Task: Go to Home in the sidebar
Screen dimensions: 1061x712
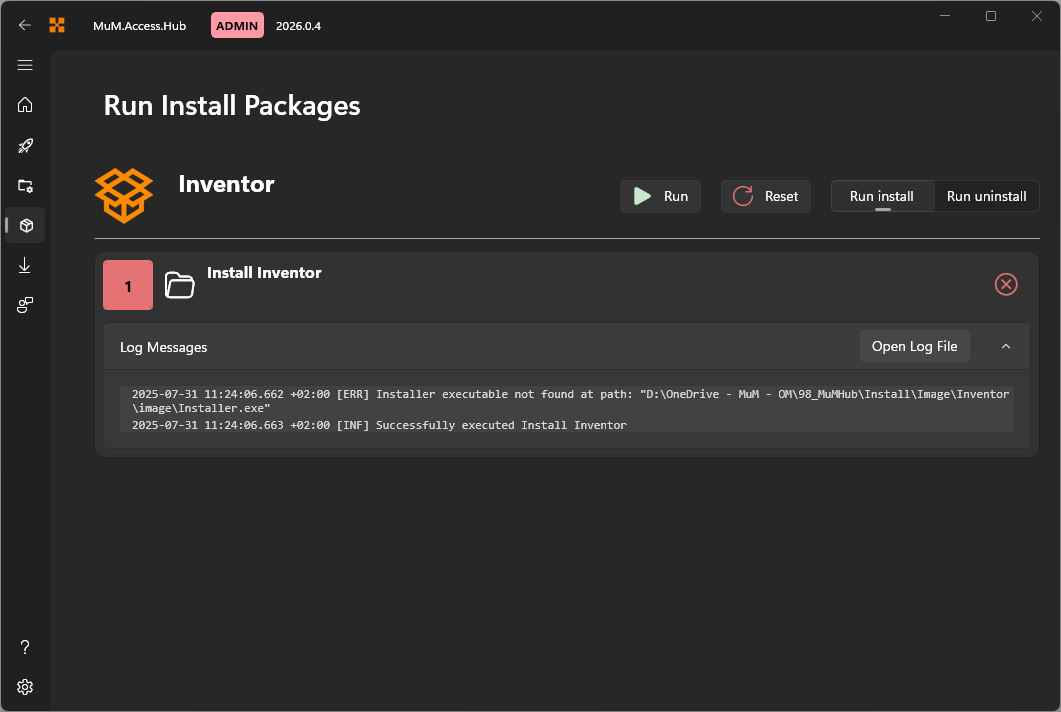Action: tap(25, 105)
